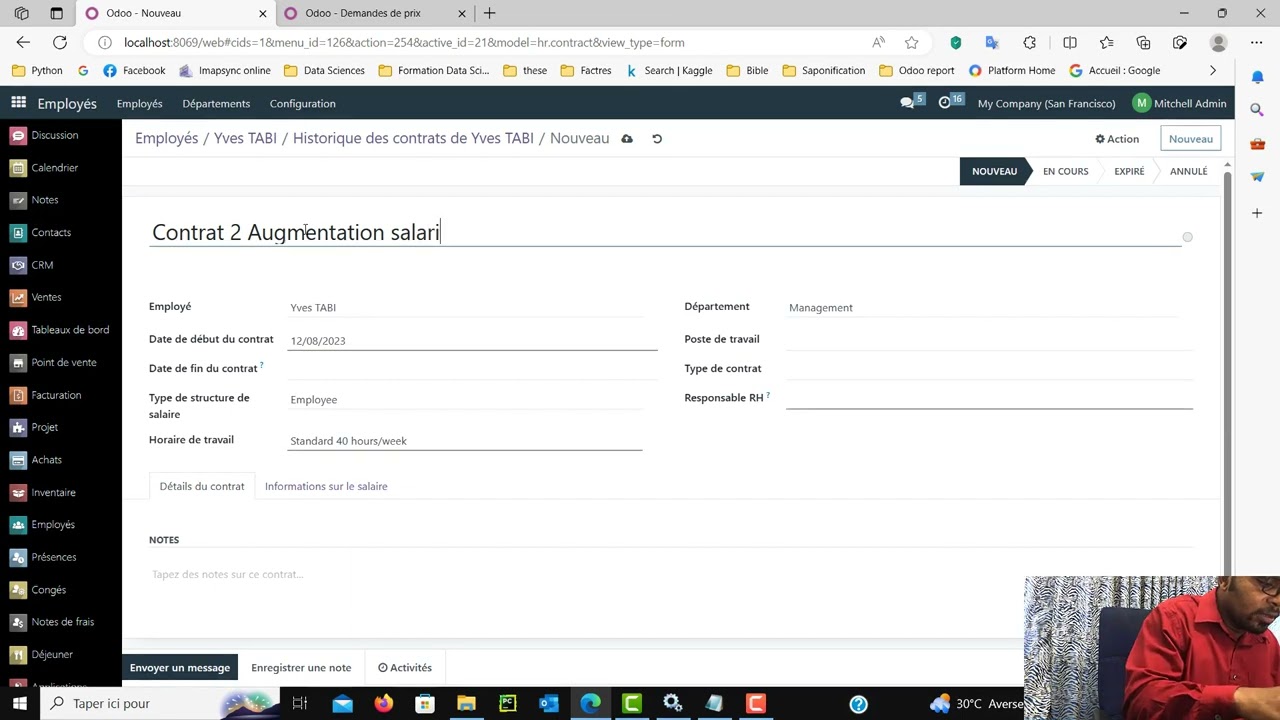This screenshot has width=1280, height=720.
Task: Open Discussion app in sidebar
Action: pyautogui.click(x=44, y=135)
